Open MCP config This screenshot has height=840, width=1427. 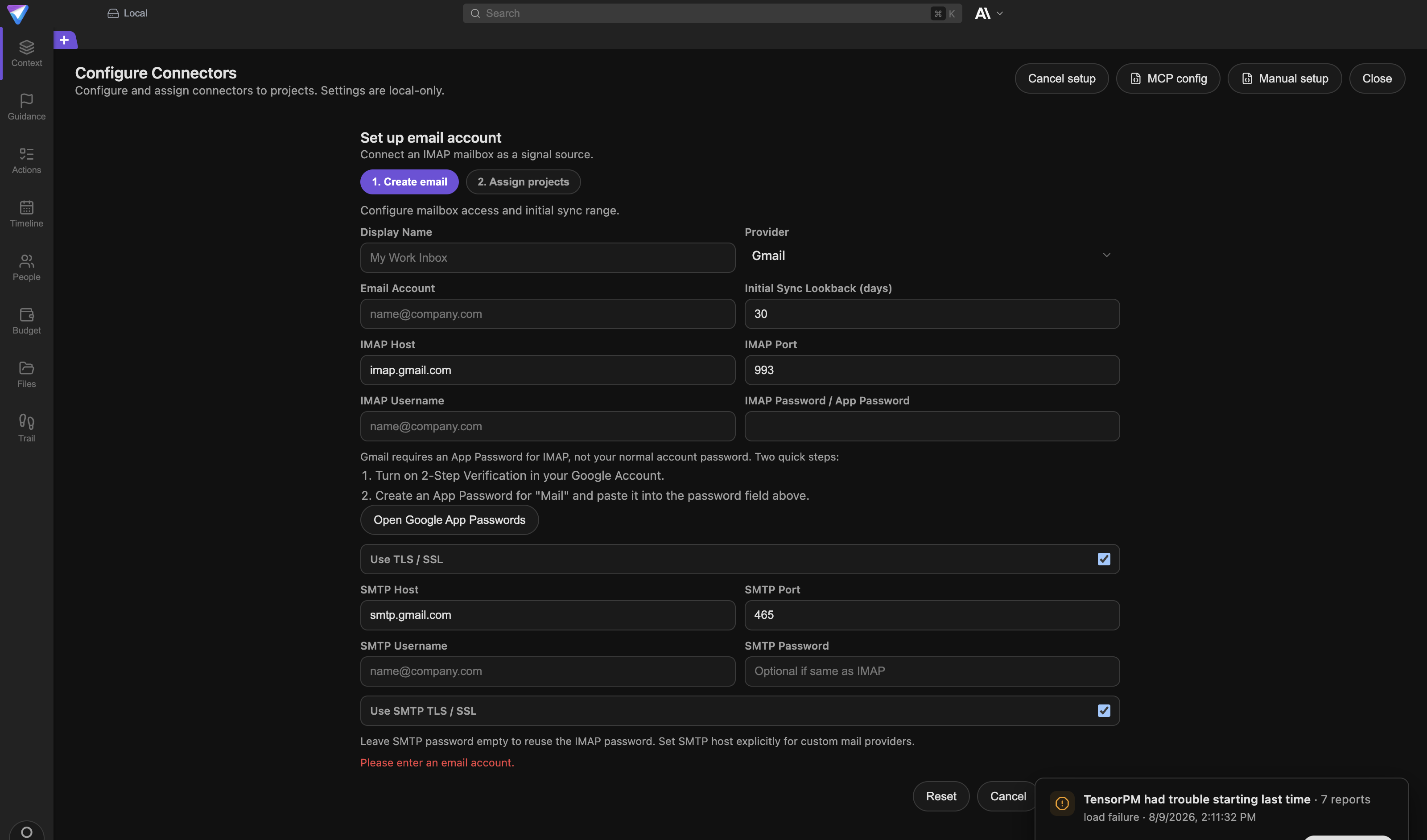1167,78
